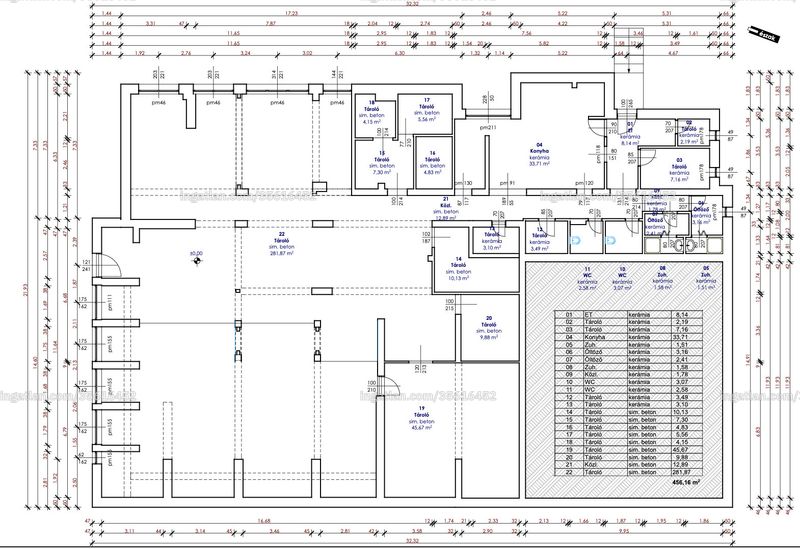Image resolution: width=800 pixels, height=549 pixels.
Task: Select room label 15 Tároló 7,30 m² in plan
Action: (x=382, y=163)
